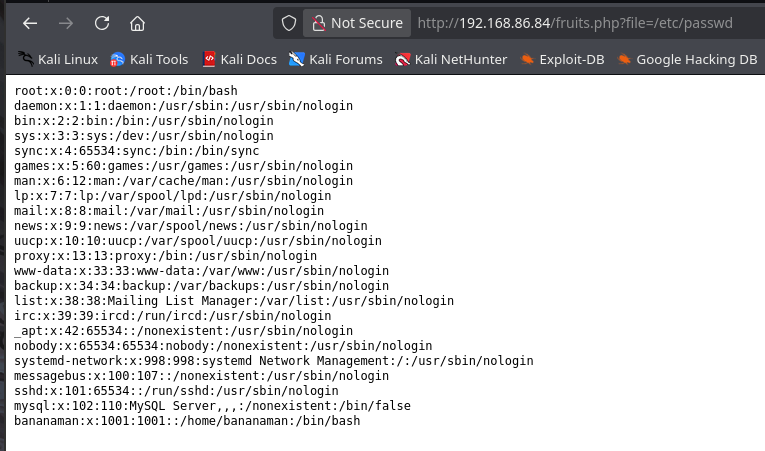Open the Kali NetHunter bookmark
The width and height of the screenshot is (765, 451).
pos(451,60)
